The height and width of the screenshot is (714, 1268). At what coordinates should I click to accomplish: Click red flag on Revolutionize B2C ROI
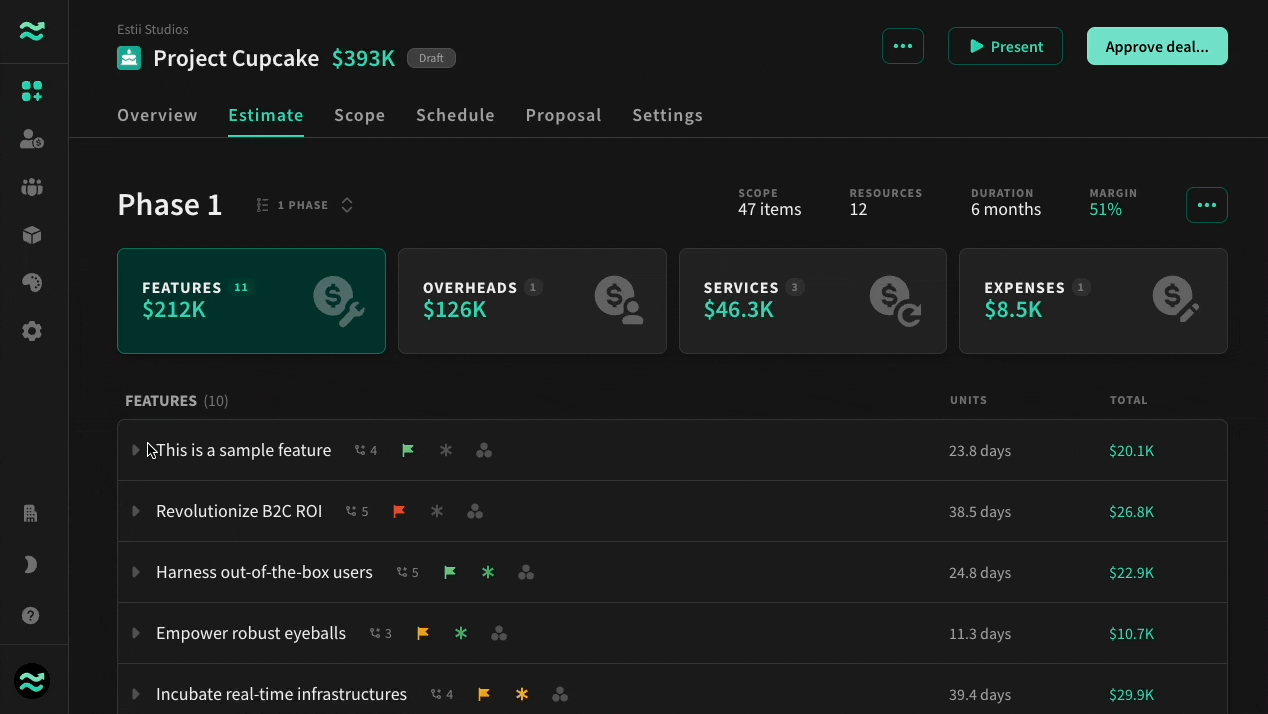tap(399, 512)
